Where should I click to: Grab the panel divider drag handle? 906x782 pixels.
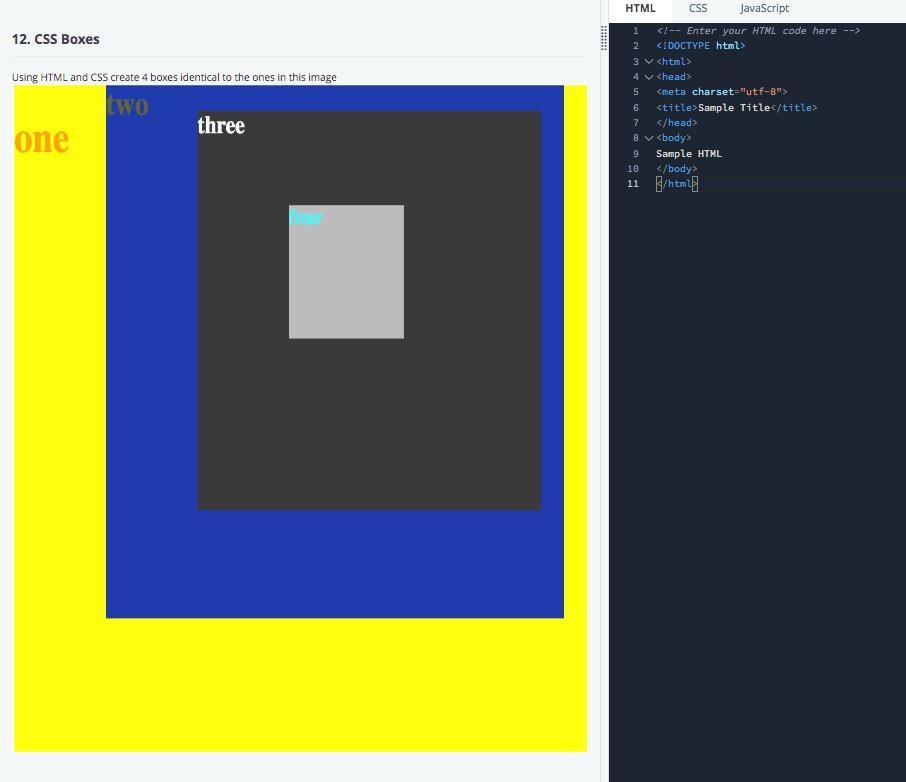(x=604, y=38)
